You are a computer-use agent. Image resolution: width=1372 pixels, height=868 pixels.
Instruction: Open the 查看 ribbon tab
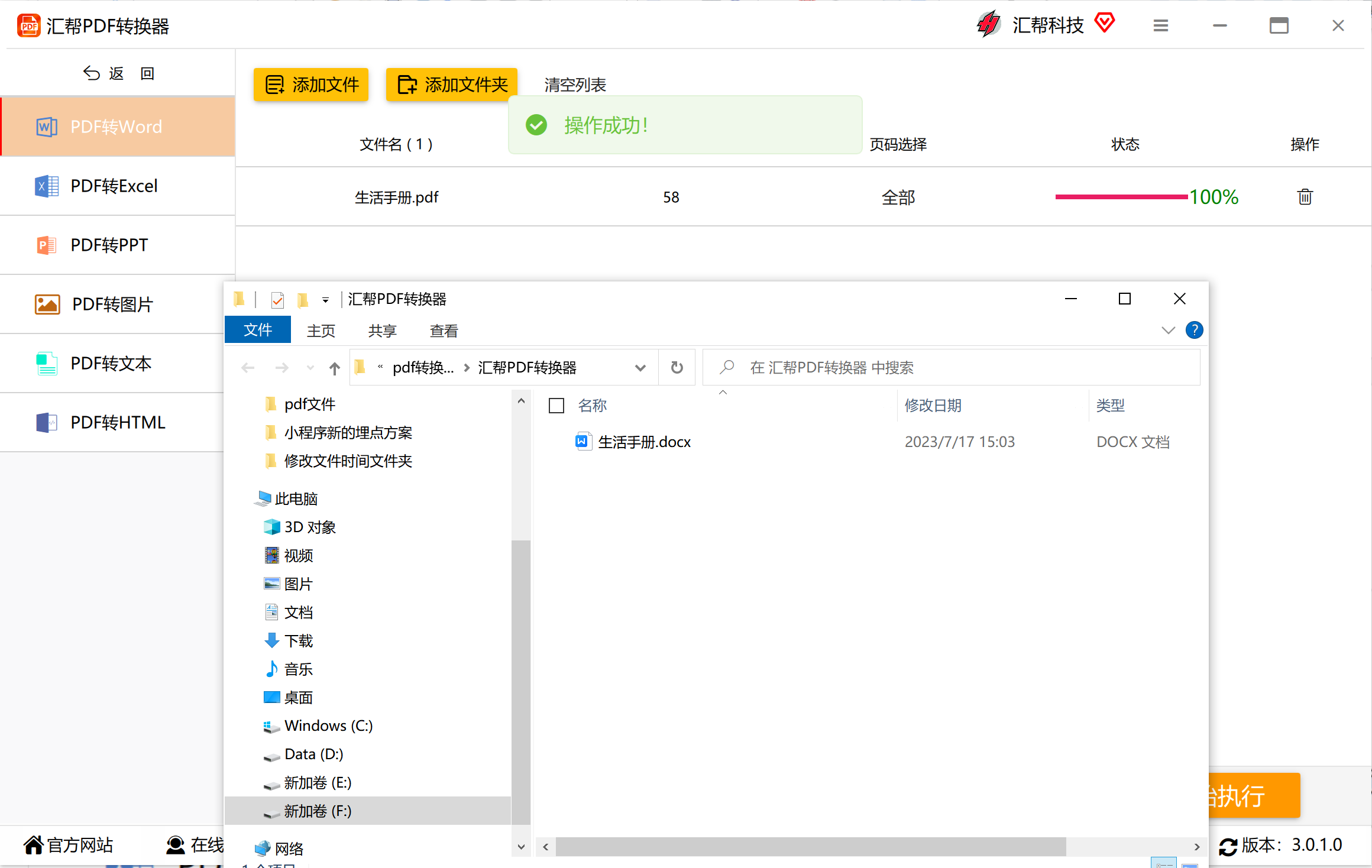444,331
